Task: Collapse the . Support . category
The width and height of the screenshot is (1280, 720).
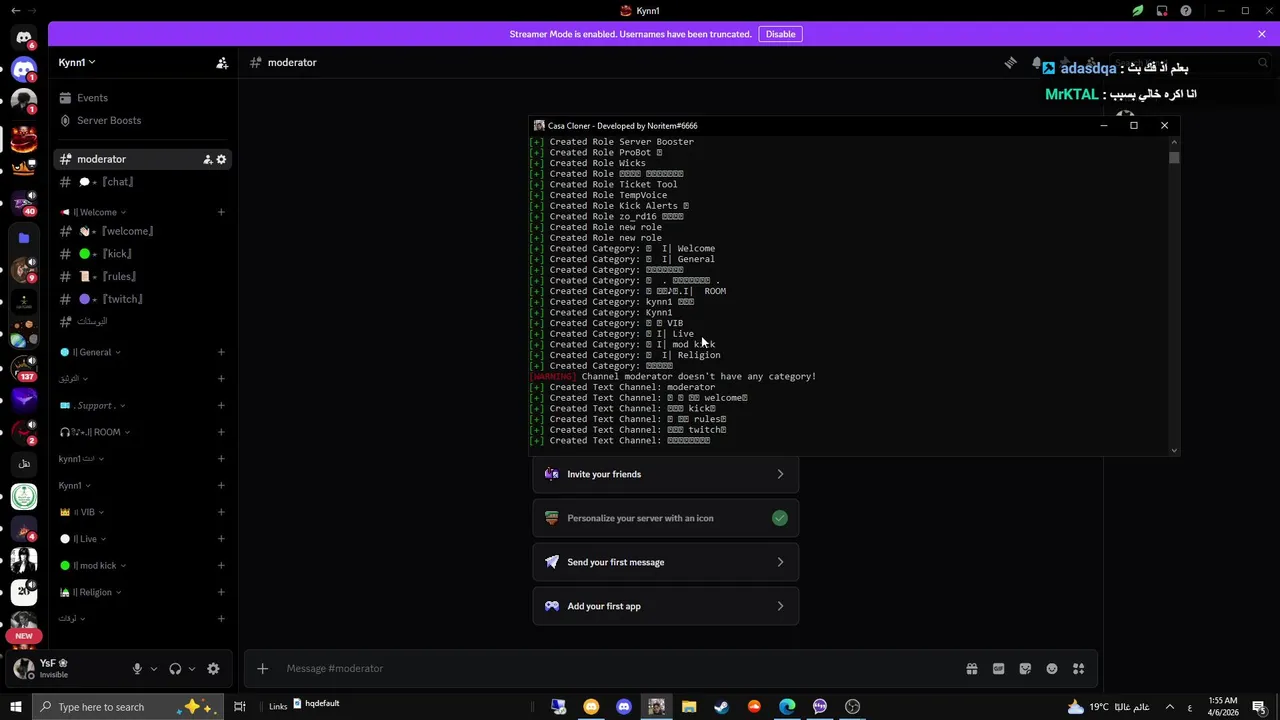Action: pos(93,405)
